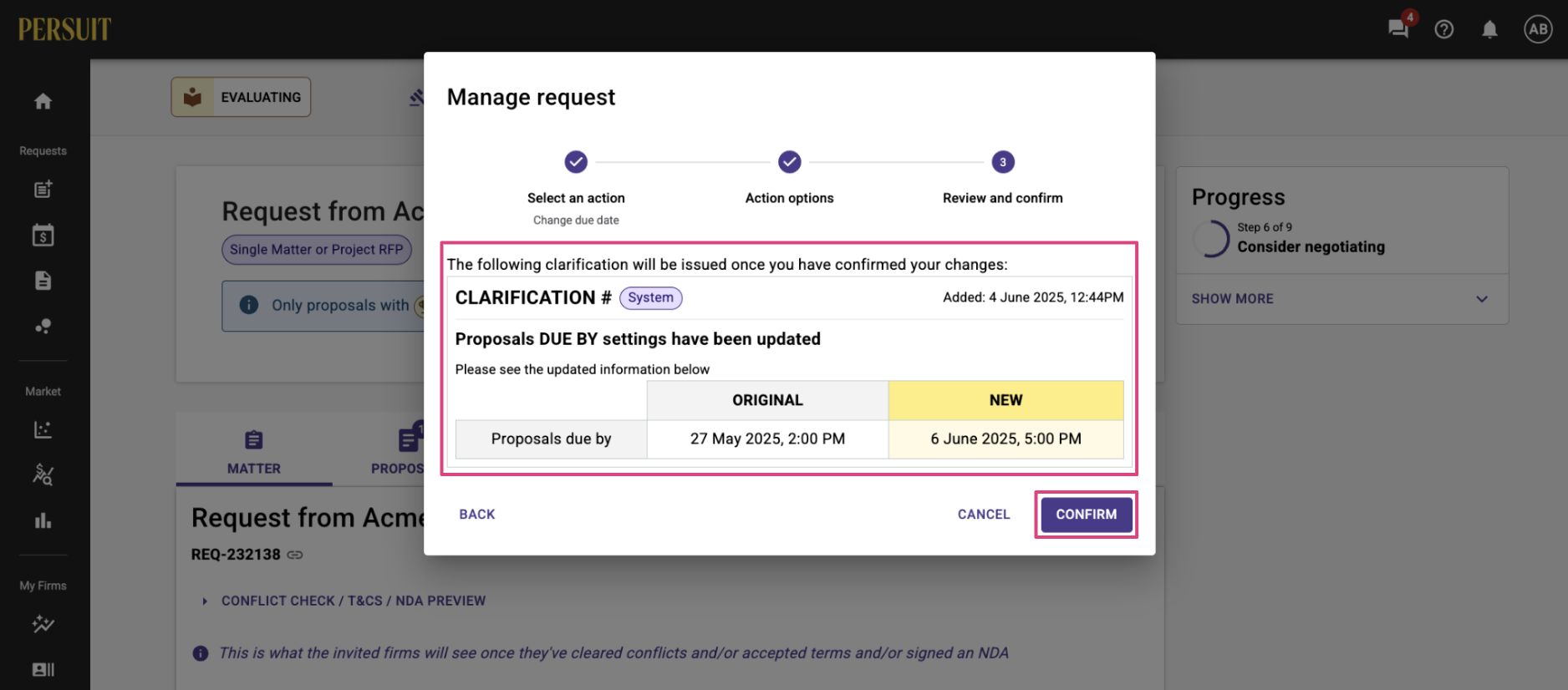This screenshot has height=690, width=1568.
Task: Click the Change due date step subtitle
Action: point(576,221)
